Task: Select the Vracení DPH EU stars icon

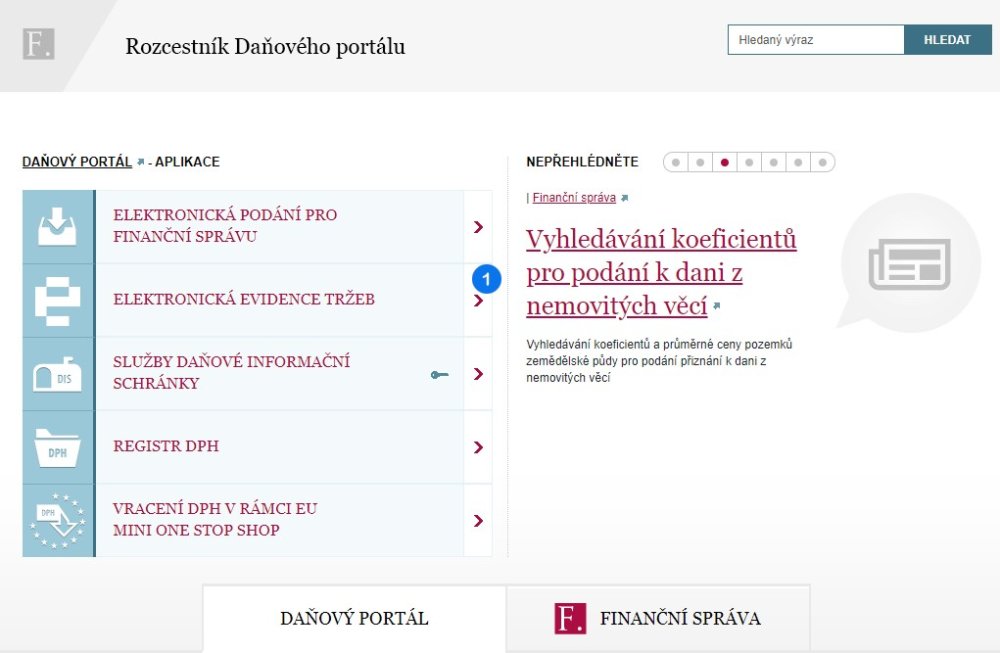Action: pos(57,520)
